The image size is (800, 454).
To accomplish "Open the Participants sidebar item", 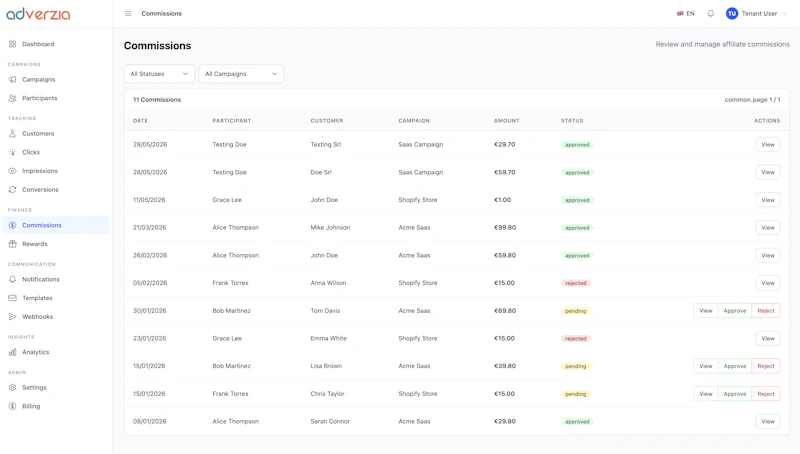I will tap(56, 98).
